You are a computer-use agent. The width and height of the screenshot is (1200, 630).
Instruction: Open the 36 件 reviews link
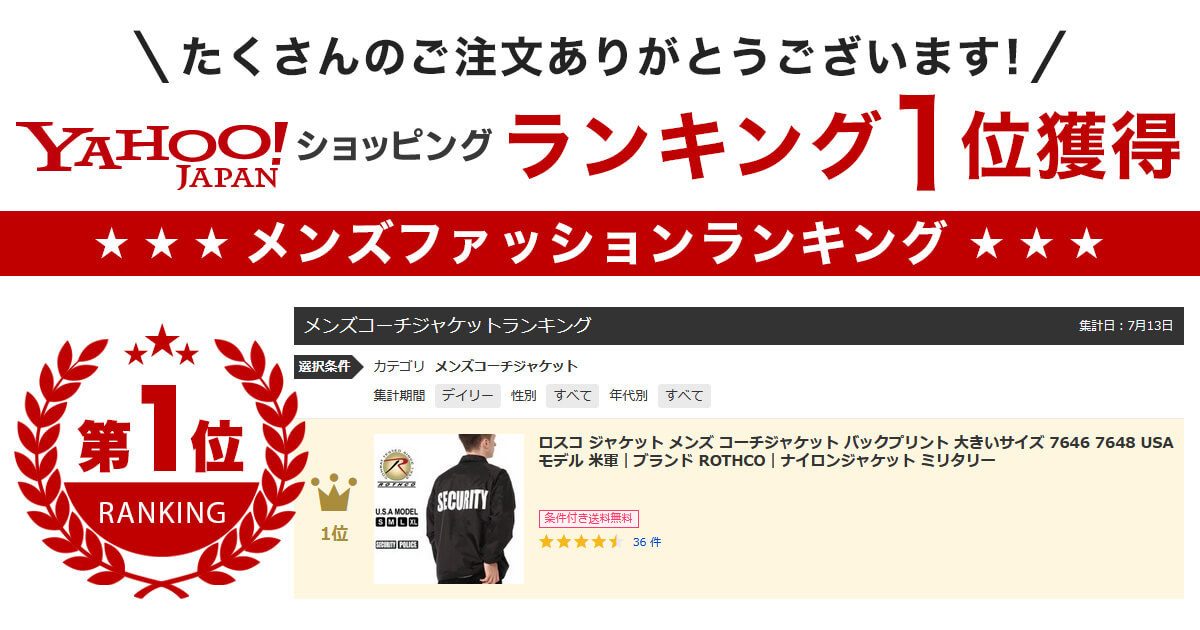pos(647,542)
